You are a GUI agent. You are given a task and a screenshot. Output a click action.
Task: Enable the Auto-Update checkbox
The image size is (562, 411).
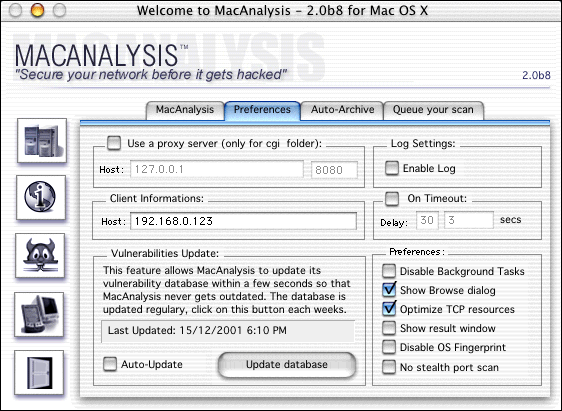tap(110, 364)
